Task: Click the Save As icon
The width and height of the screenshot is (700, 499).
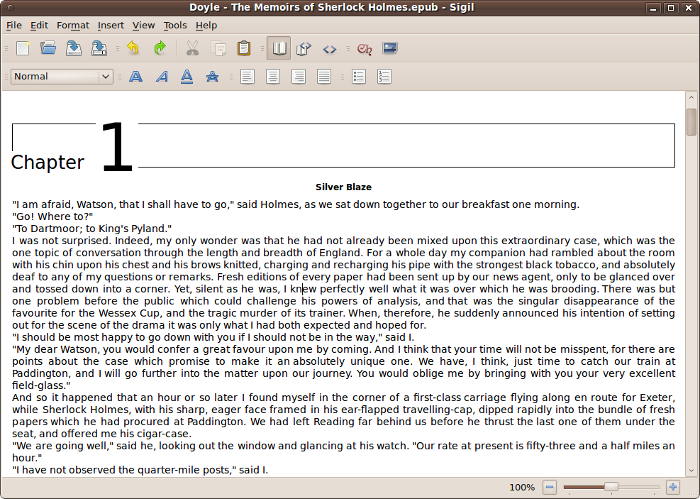Action: click(99, 48)
